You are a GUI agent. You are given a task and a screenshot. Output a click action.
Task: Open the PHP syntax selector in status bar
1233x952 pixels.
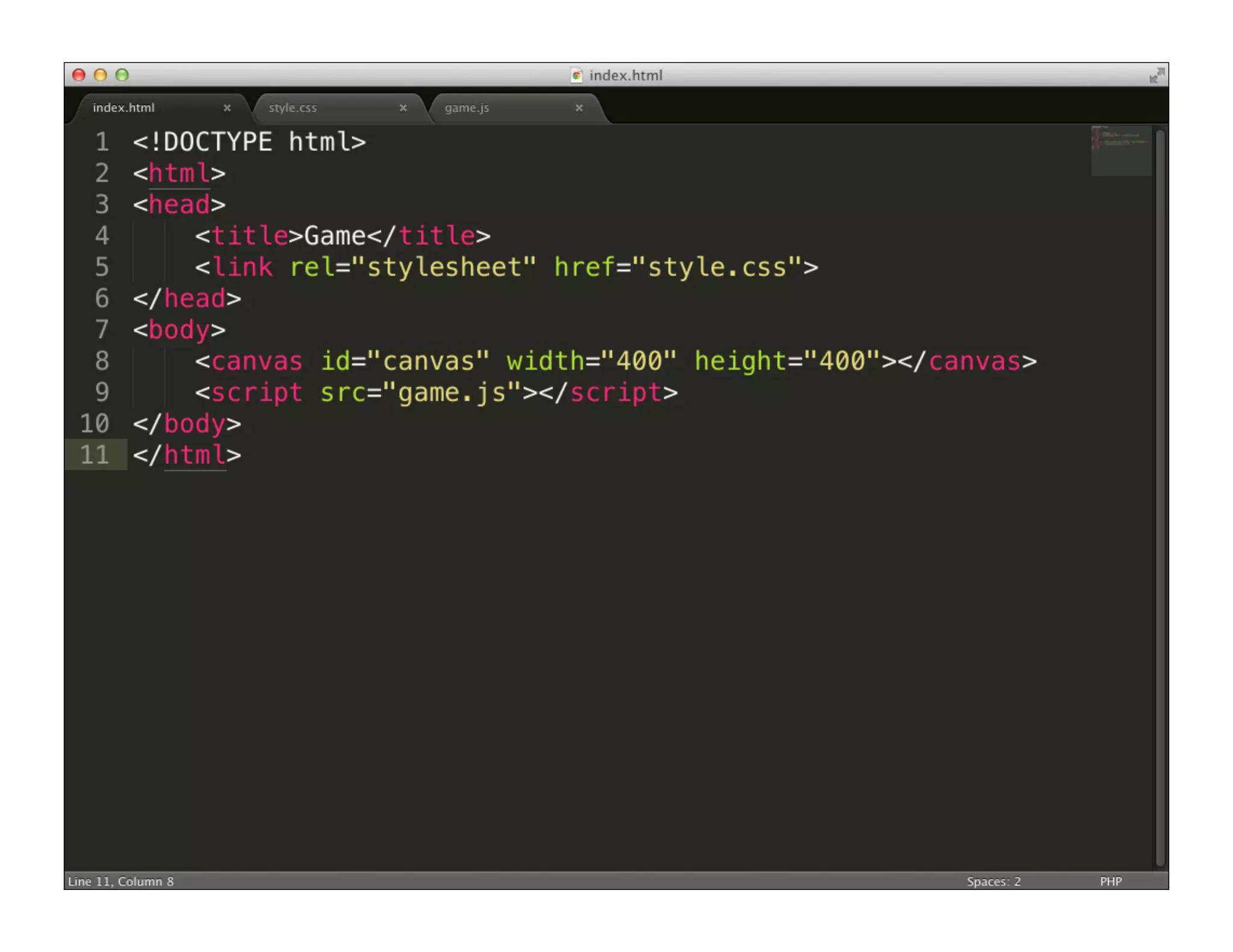(x=1110, y=881)
